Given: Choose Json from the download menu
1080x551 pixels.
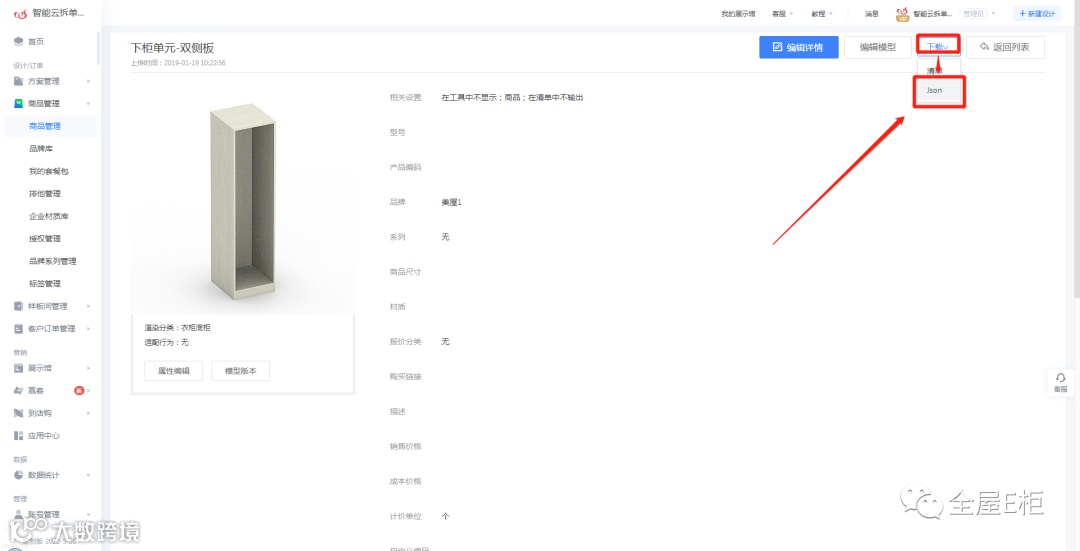Looking at the screenshot, I should point(939,91).
